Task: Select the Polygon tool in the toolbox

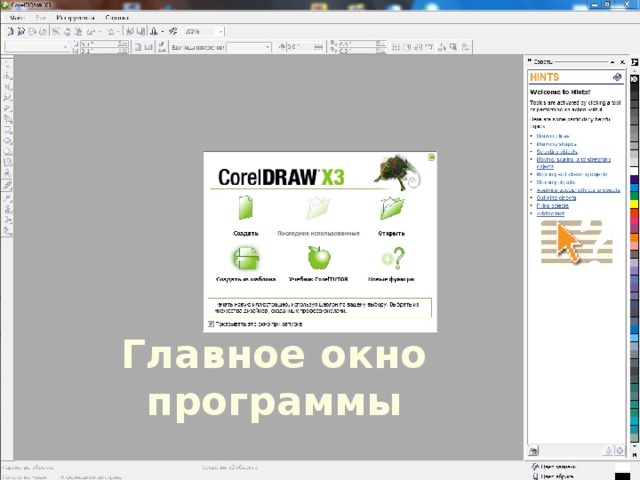Action: (7, 151)
